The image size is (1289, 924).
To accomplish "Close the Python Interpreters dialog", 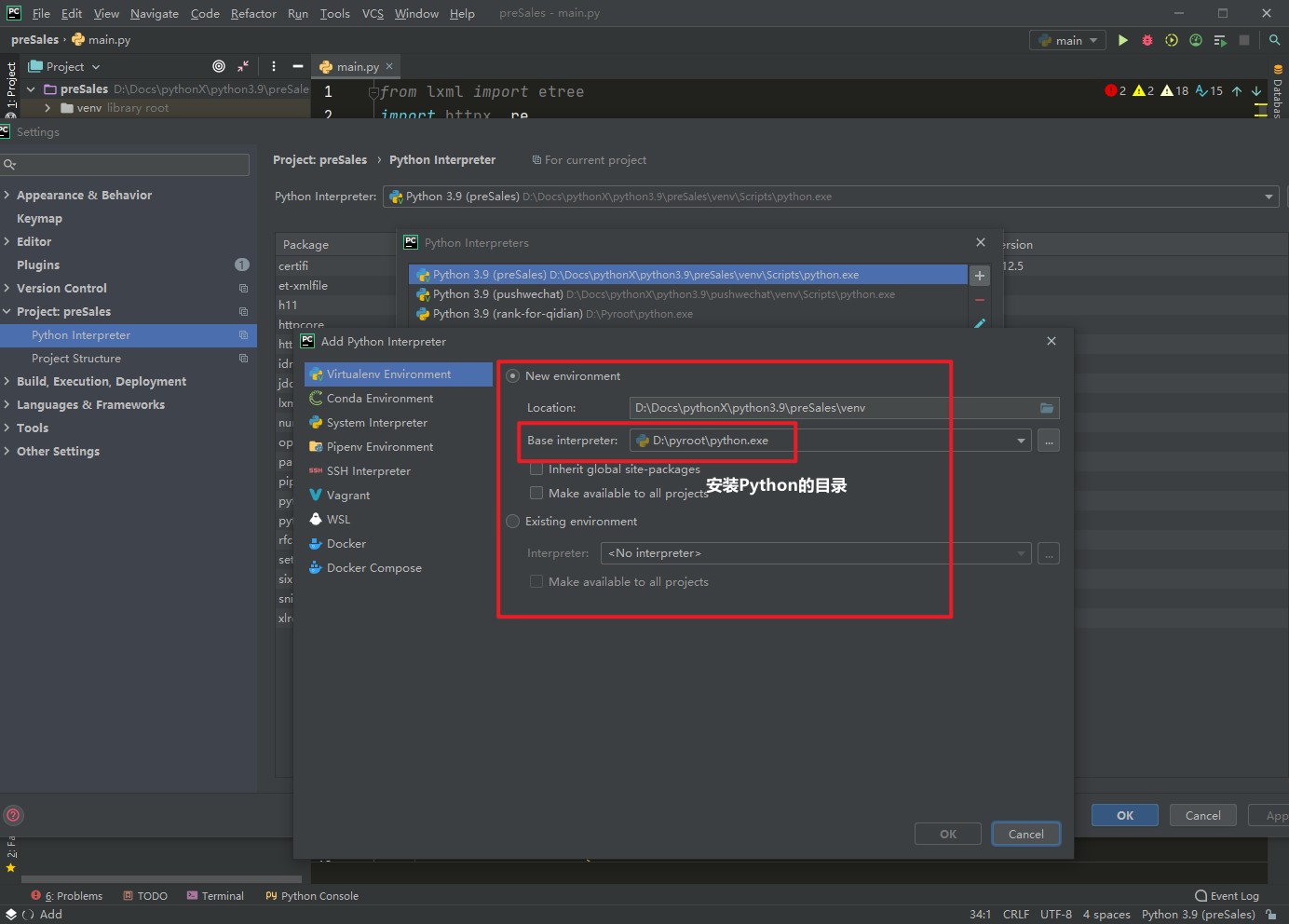I will click(x=980, y=242).
